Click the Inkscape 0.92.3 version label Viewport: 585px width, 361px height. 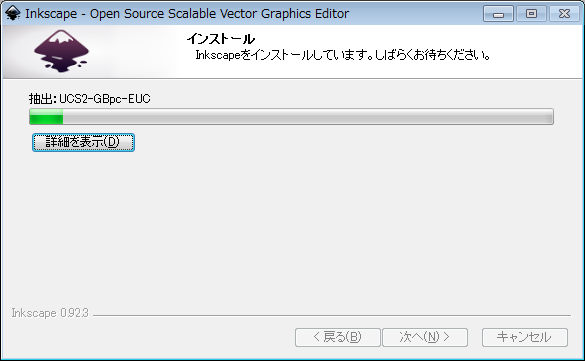(x=50, y=313)
